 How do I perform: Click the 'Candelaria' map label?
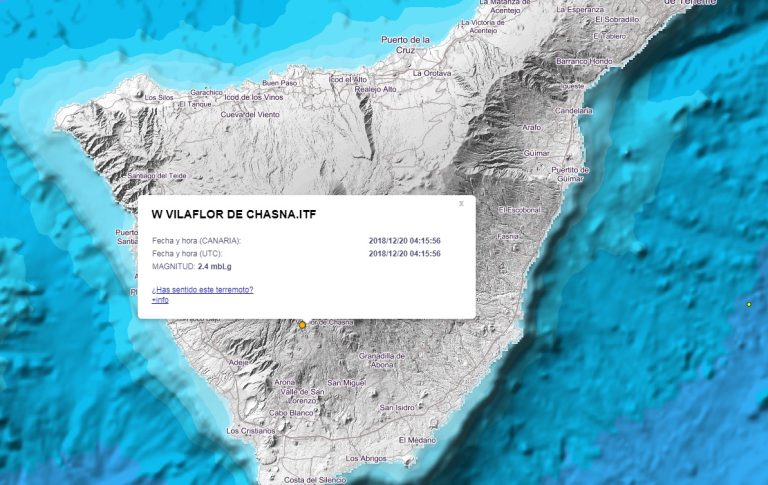point(574,111)
